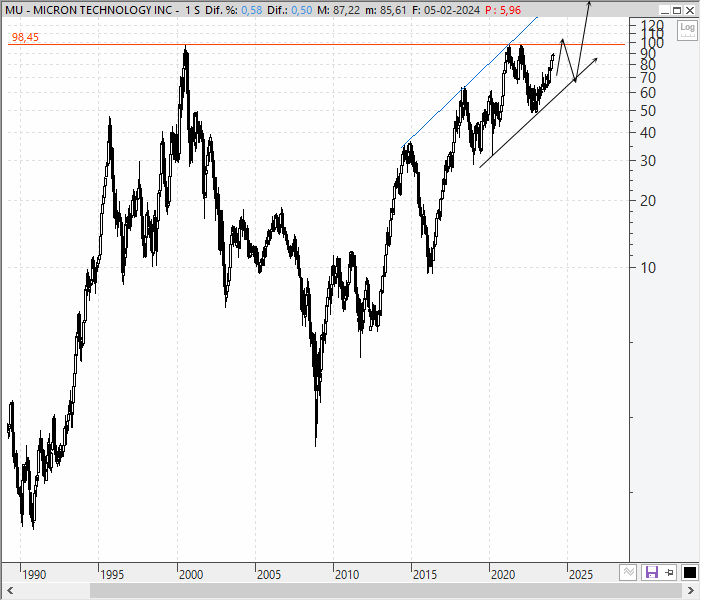Click the 'Dif.: 0,50' value
Image resolution: width=701 pixels, height=601 pixels.
[x=290, y=10]
